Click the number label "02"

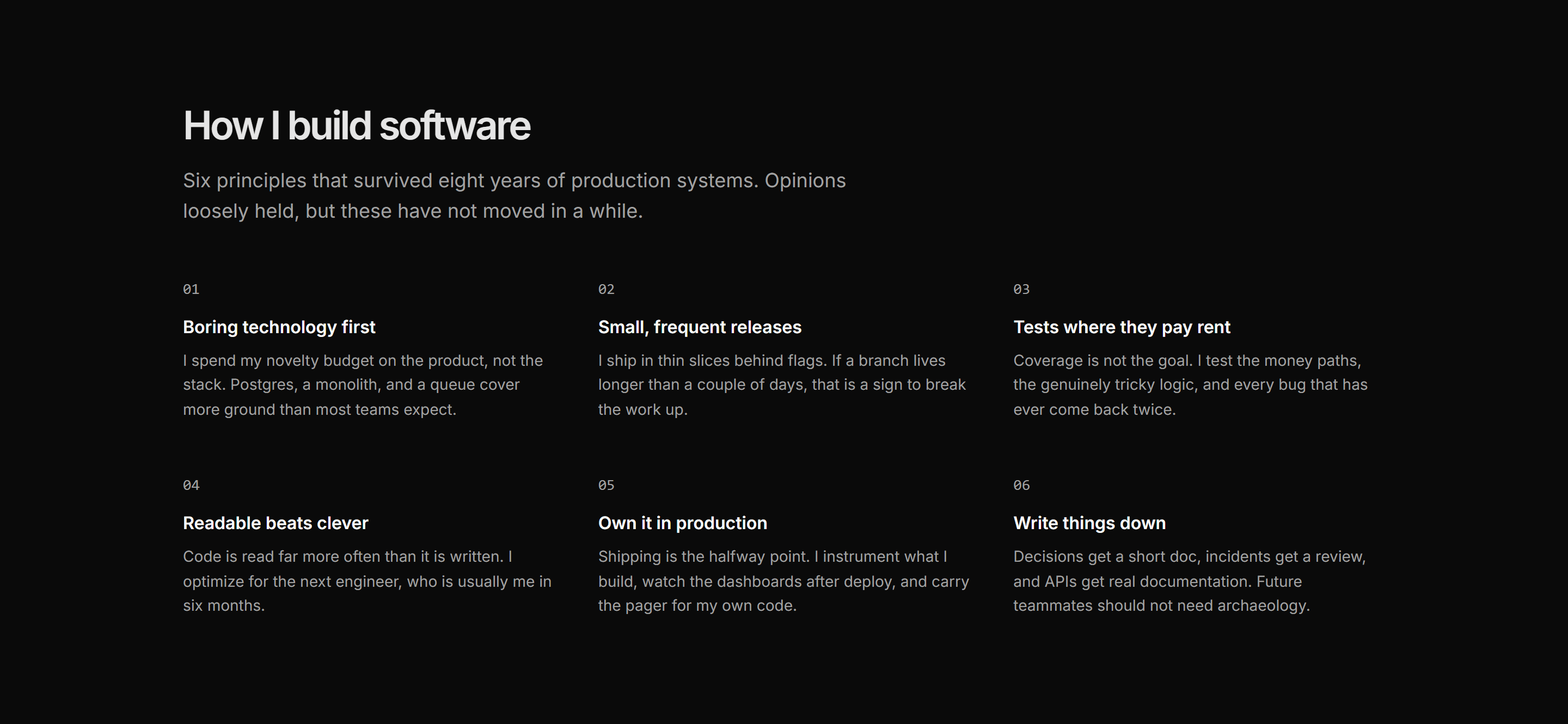pyautogui.click(x=607, y=290)
